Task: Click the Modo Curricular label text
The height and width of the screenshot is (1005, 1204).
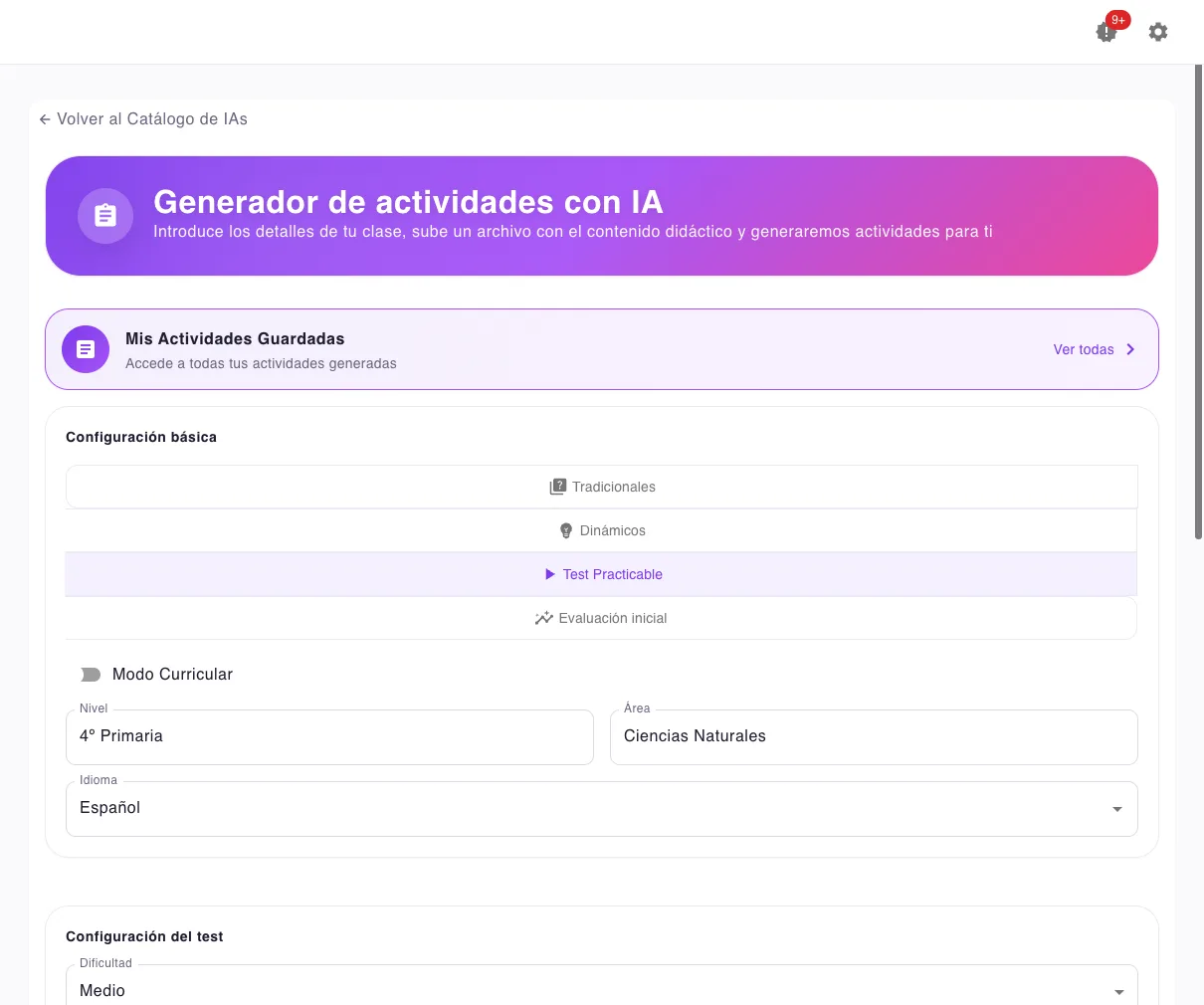Action: click(x=172, y=675)
